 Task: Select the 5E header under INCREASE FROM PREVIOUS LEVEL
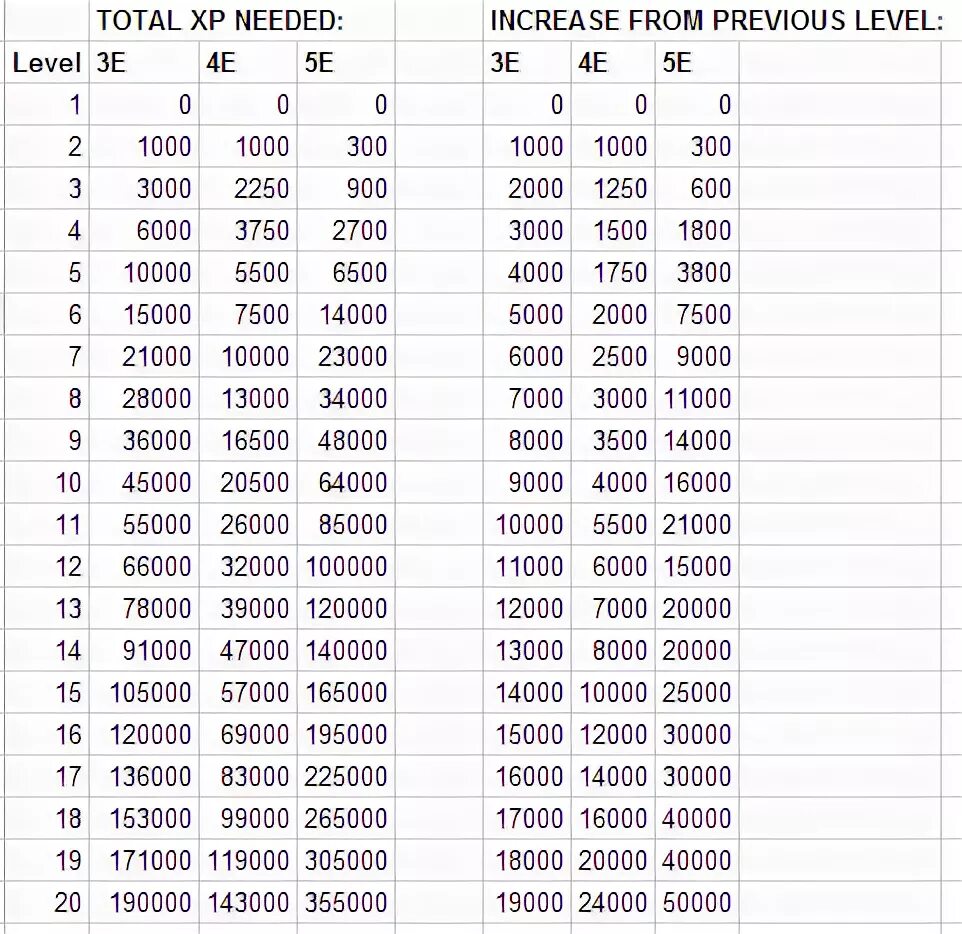(697, 62)
